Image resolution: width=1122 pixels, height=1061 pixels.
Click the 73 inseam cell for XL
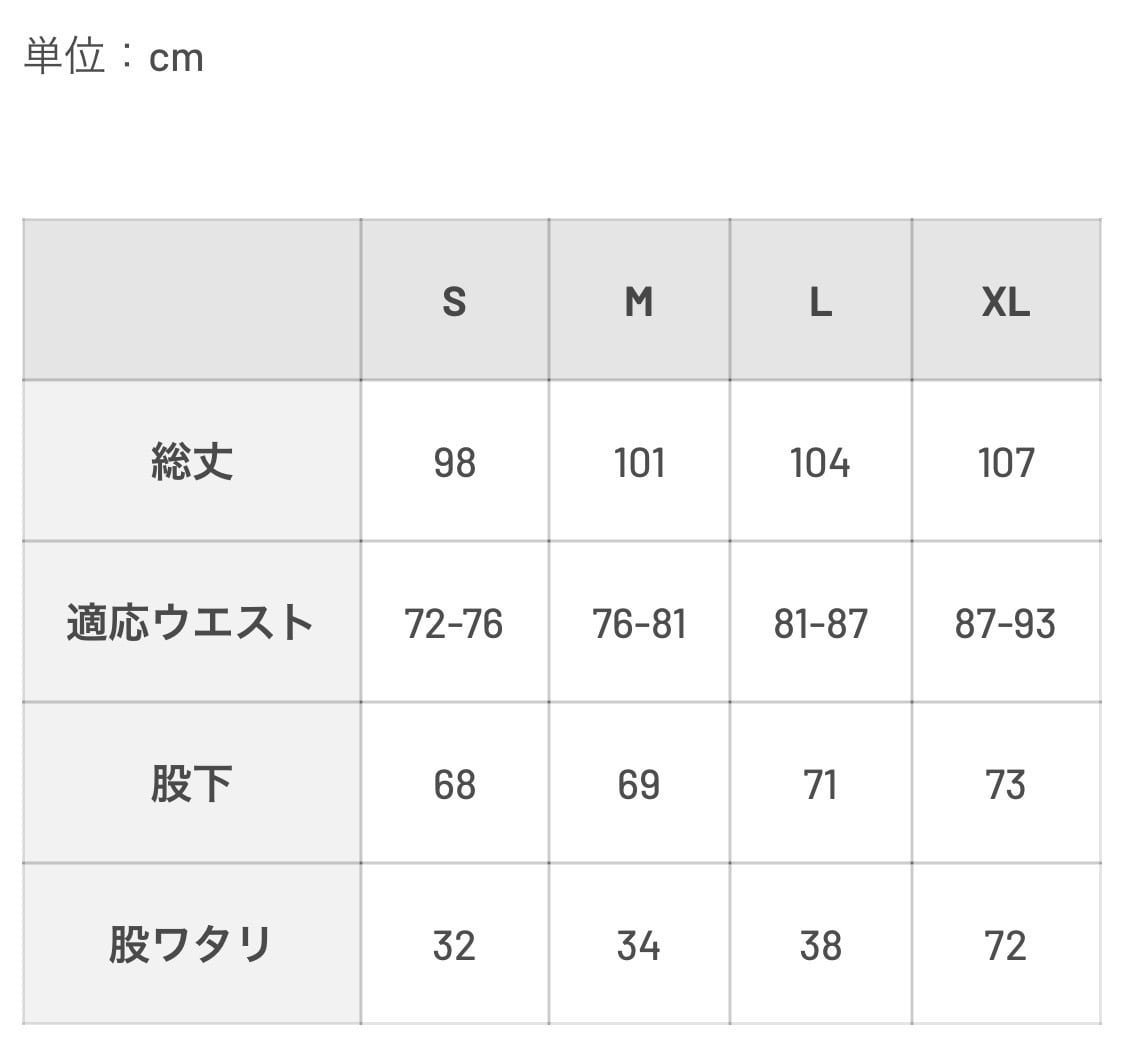coord(1005,785)
